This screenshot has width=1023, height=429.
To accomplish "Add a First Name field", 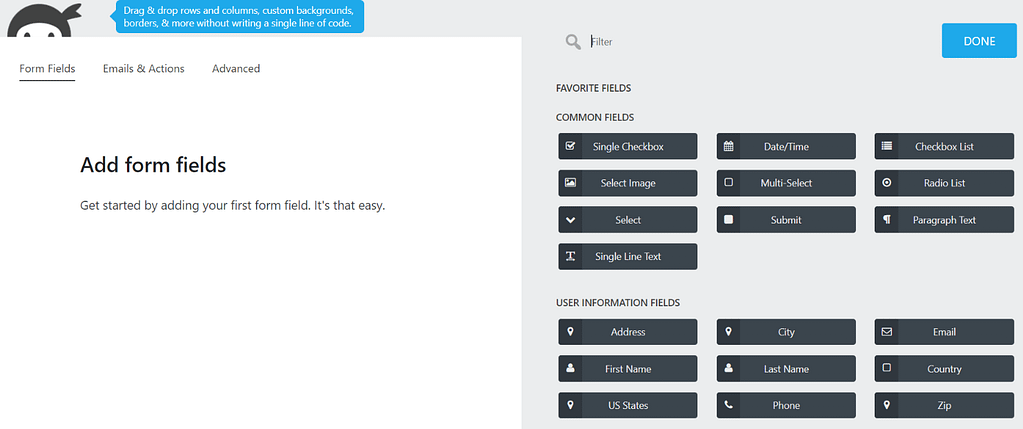I will pos(628,368).
